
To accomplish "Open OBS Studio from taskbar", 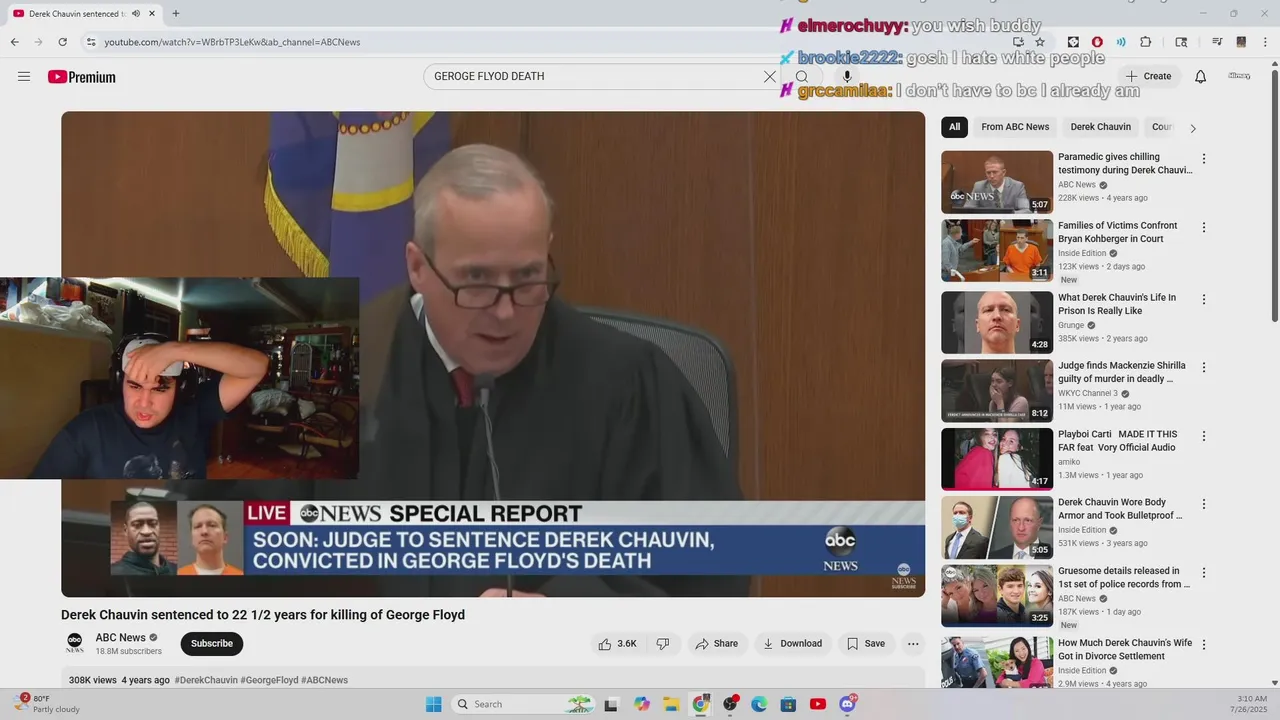I will (730, 704).
